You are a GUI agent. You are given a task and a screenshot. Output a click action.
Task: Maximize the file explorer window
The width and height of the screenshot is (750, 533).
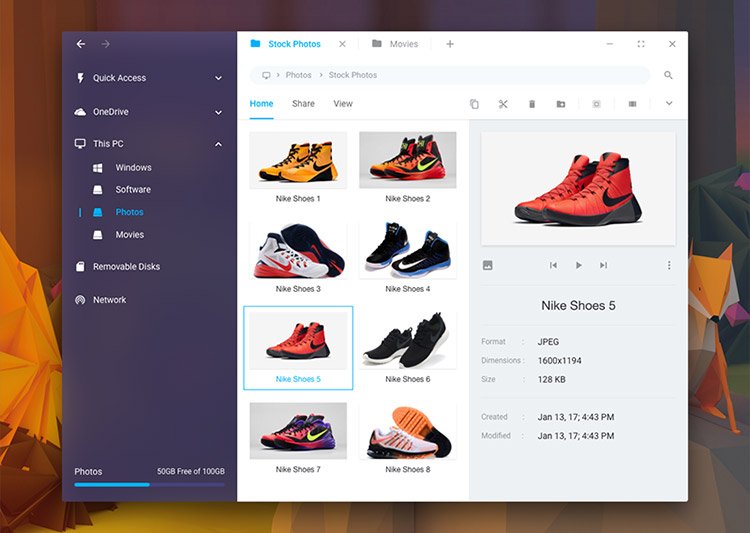tap(641, 44)
